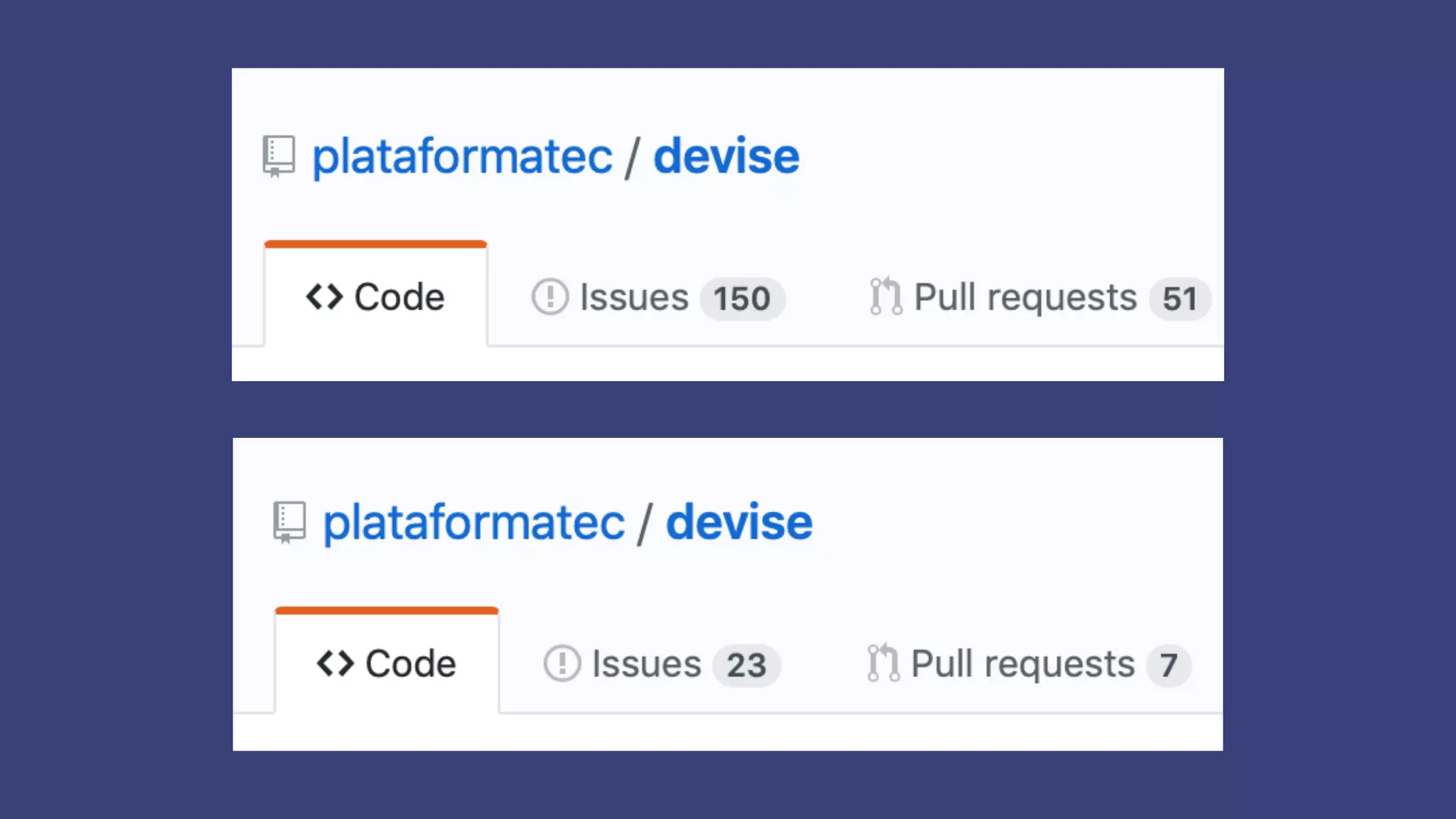Click the pull request icon with count 7
This screenshot has width=1456, height=819.
(x=883, y=664)
